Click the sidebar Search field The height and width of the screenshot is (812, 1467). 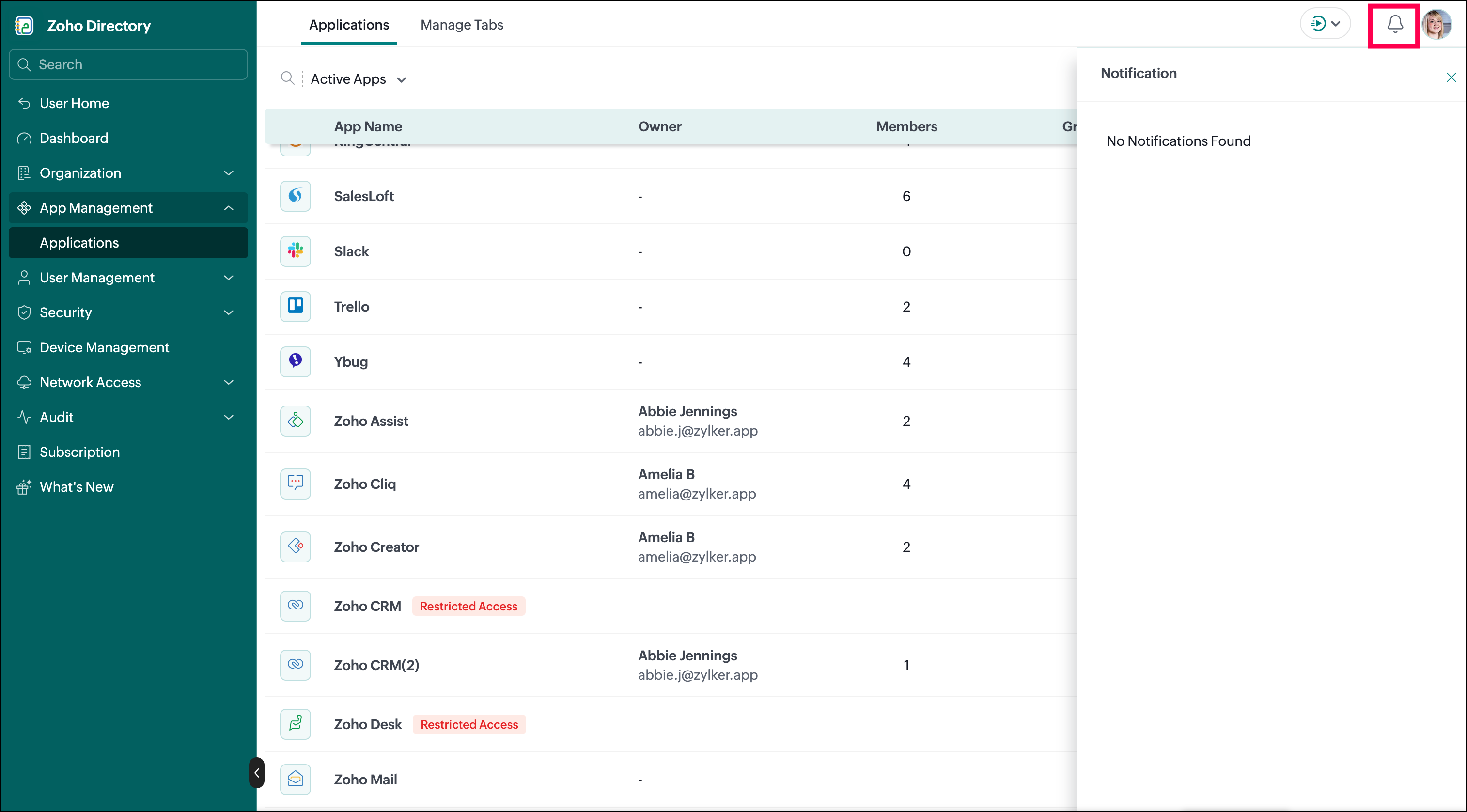(128, 64)
